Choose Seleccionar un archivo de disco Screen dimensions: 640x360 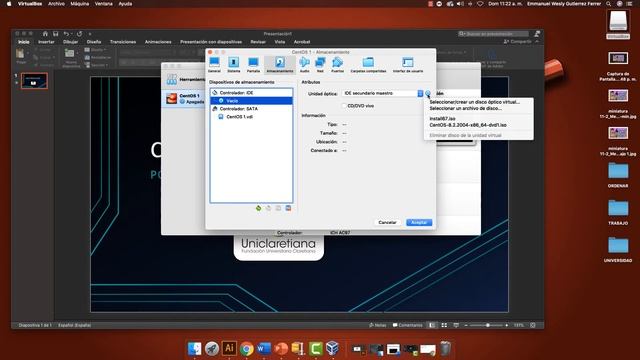(466, 109)
